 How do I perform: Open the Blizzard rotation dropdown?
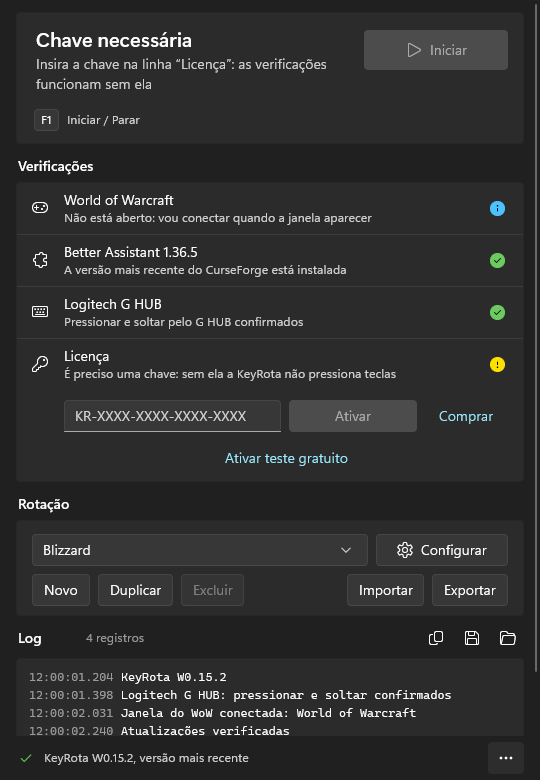[x=200, y=550]
